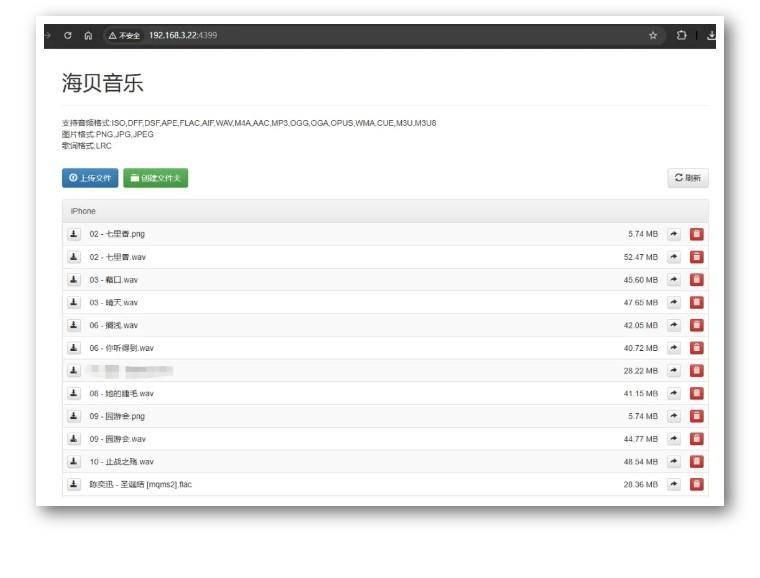Screen dimensions: 760x578
Task: Click share arrow on 42.05 MB row
Action: (x=674, y=325)
